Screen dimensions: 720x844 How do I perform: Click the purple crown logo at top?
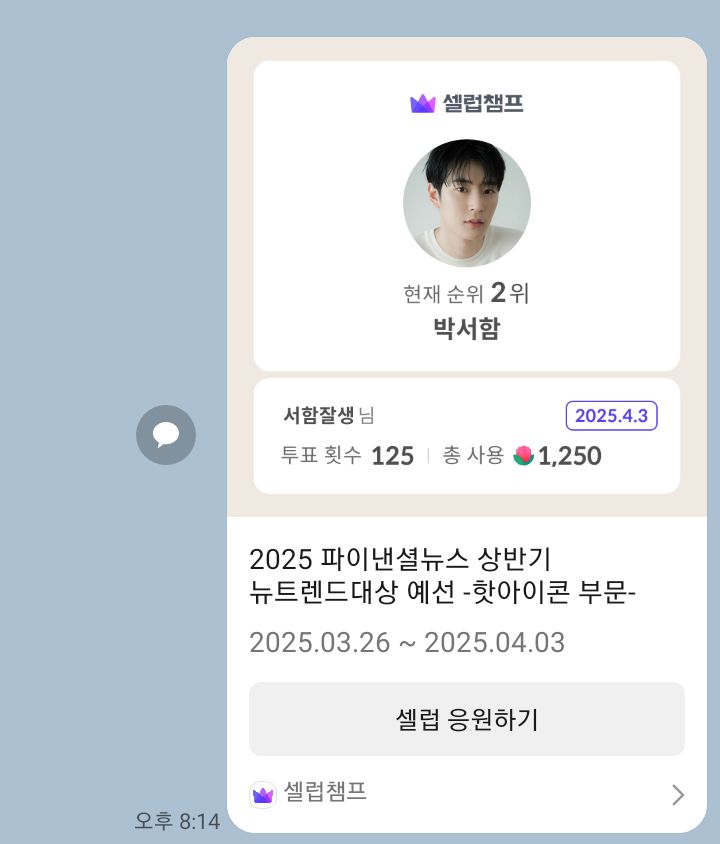[x=423, y=103]
